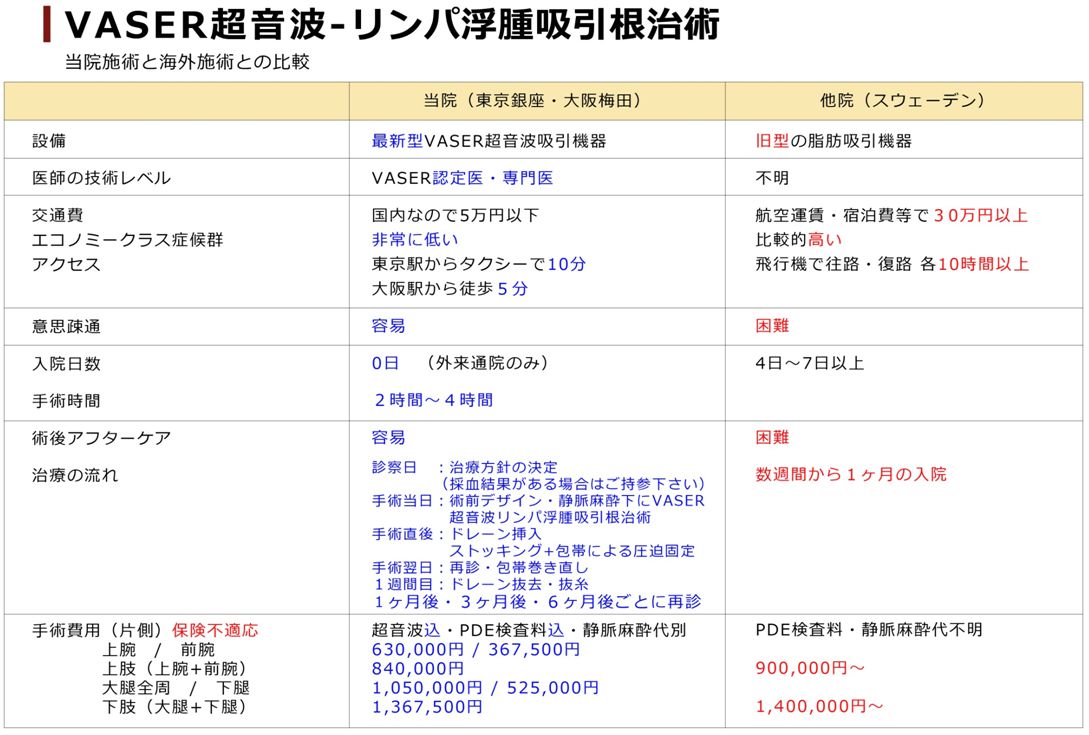Click the red price '900,000円〜'
Image resolution: width=1089 pixels, height=735 pixels.
tap(810, 668)
